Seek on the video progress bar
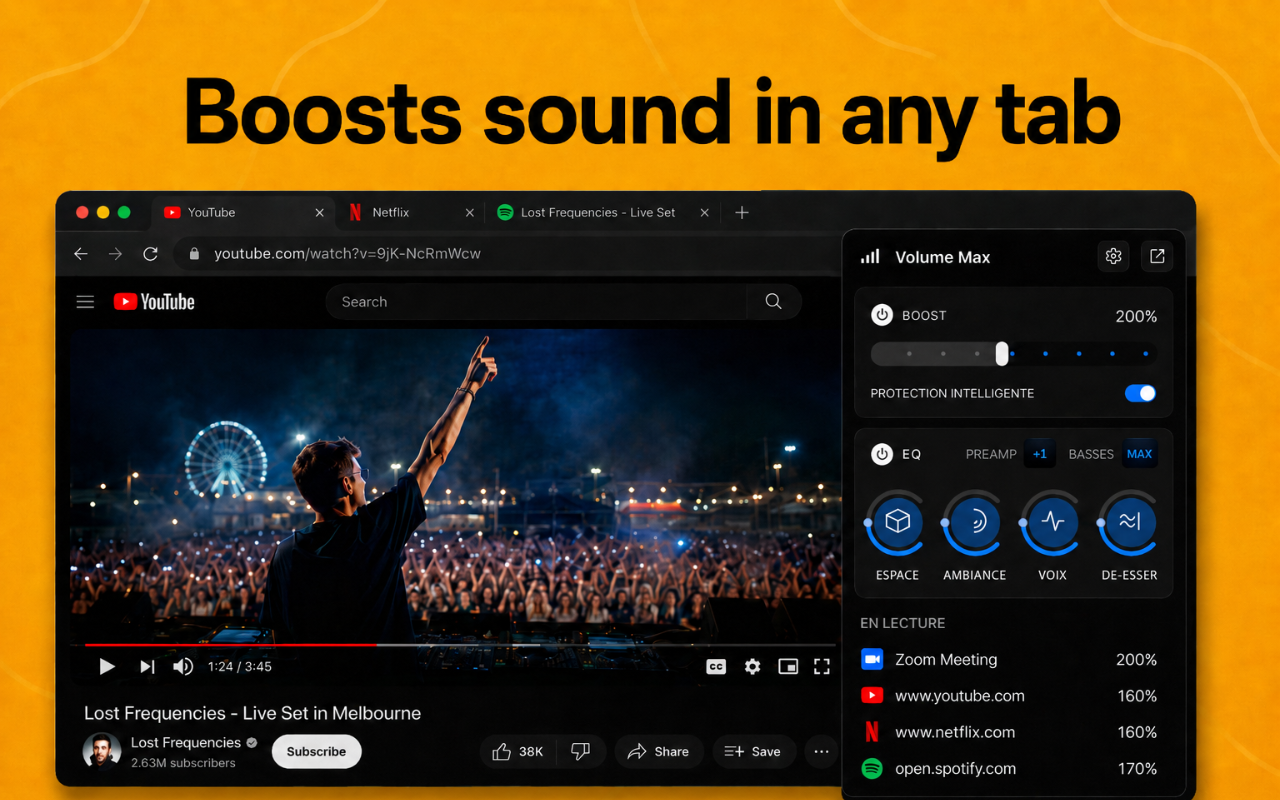 pyautogui.click(x=460, y=645)
